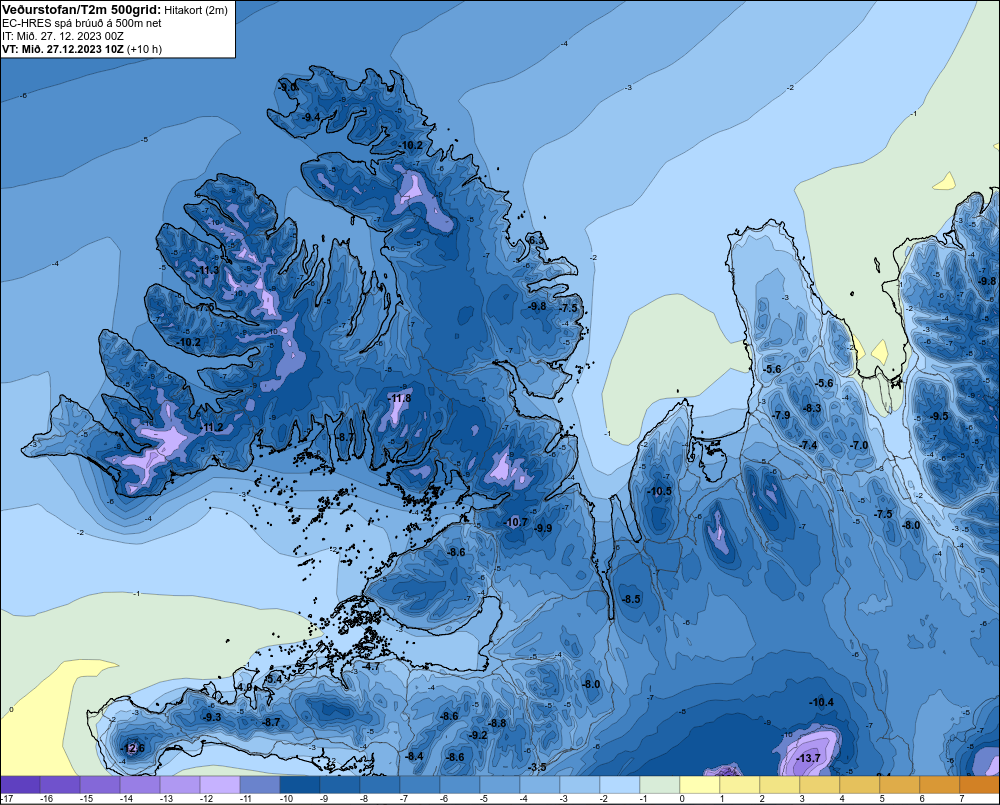Image resolution: width=1000 pixels, height=805 pixels.
Task: Pick the legend swatch between 3 and 4
Action: (820, 785)
